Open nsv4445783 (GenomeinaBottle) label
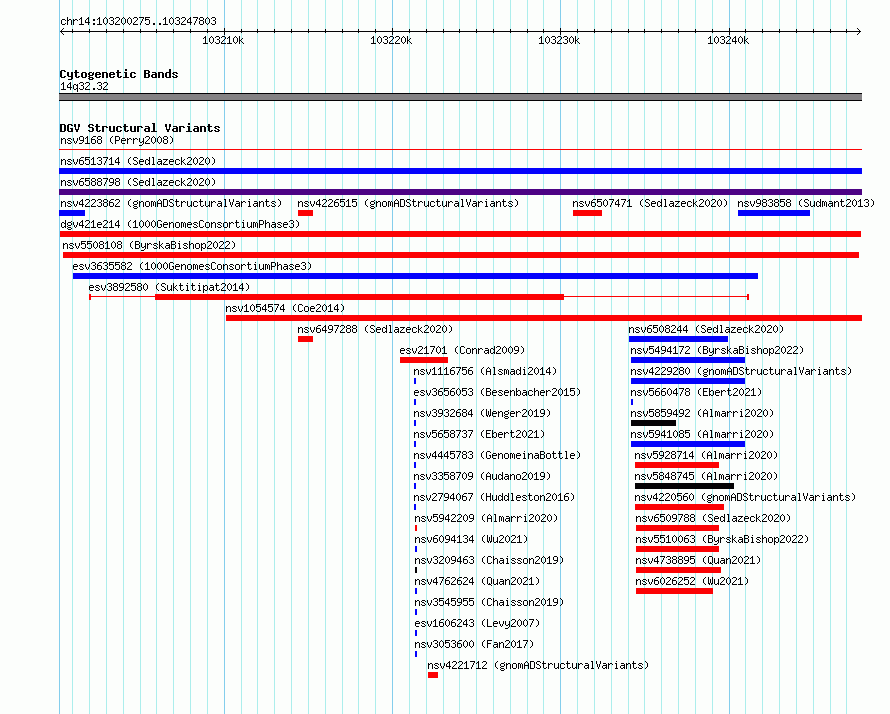 [x=497, y=455]
